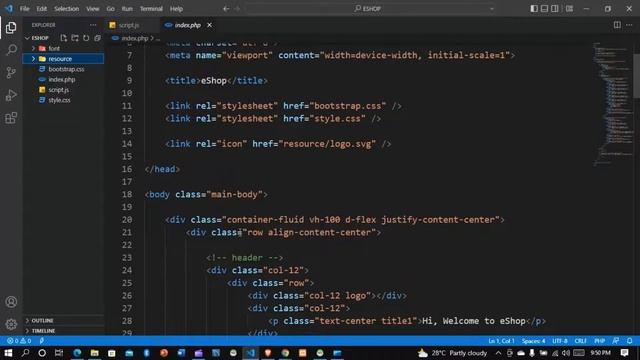640x360 pixels.
Task: Open the Explorer view in activity bar
Action: coord(11,27)
